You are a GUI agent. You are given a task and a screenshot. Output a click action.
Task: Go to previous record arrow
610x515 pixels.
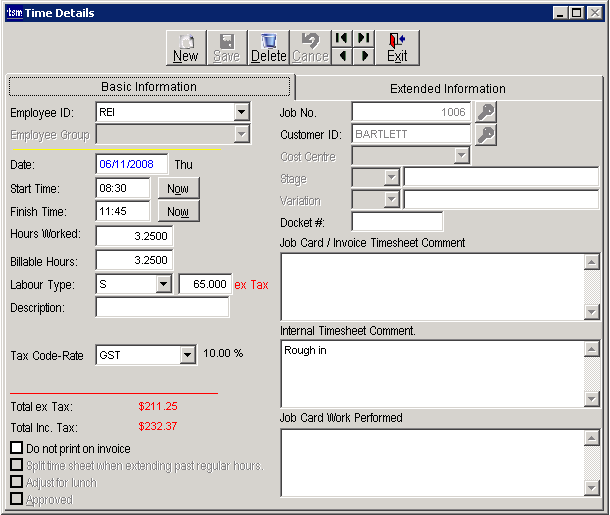342,56
